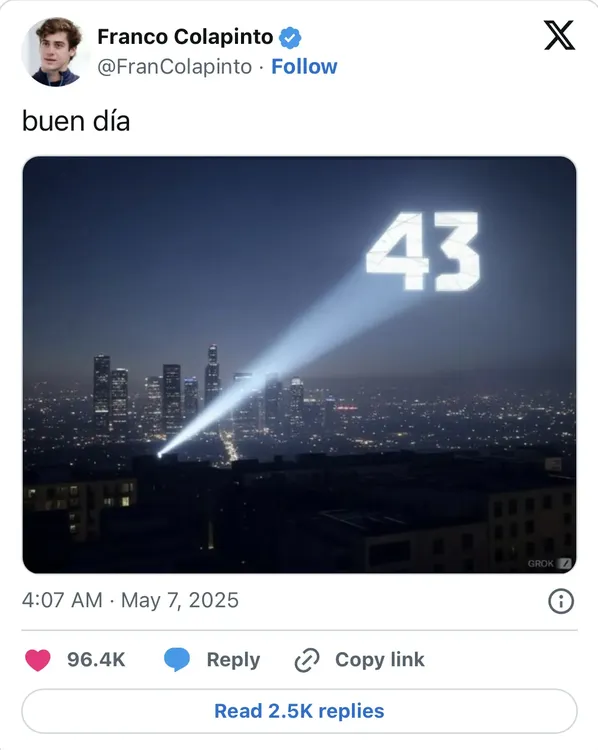Open the @FranColapinto handle link
Image resolution: width=598 pixels, height=750 pixels.
(175, 66)
